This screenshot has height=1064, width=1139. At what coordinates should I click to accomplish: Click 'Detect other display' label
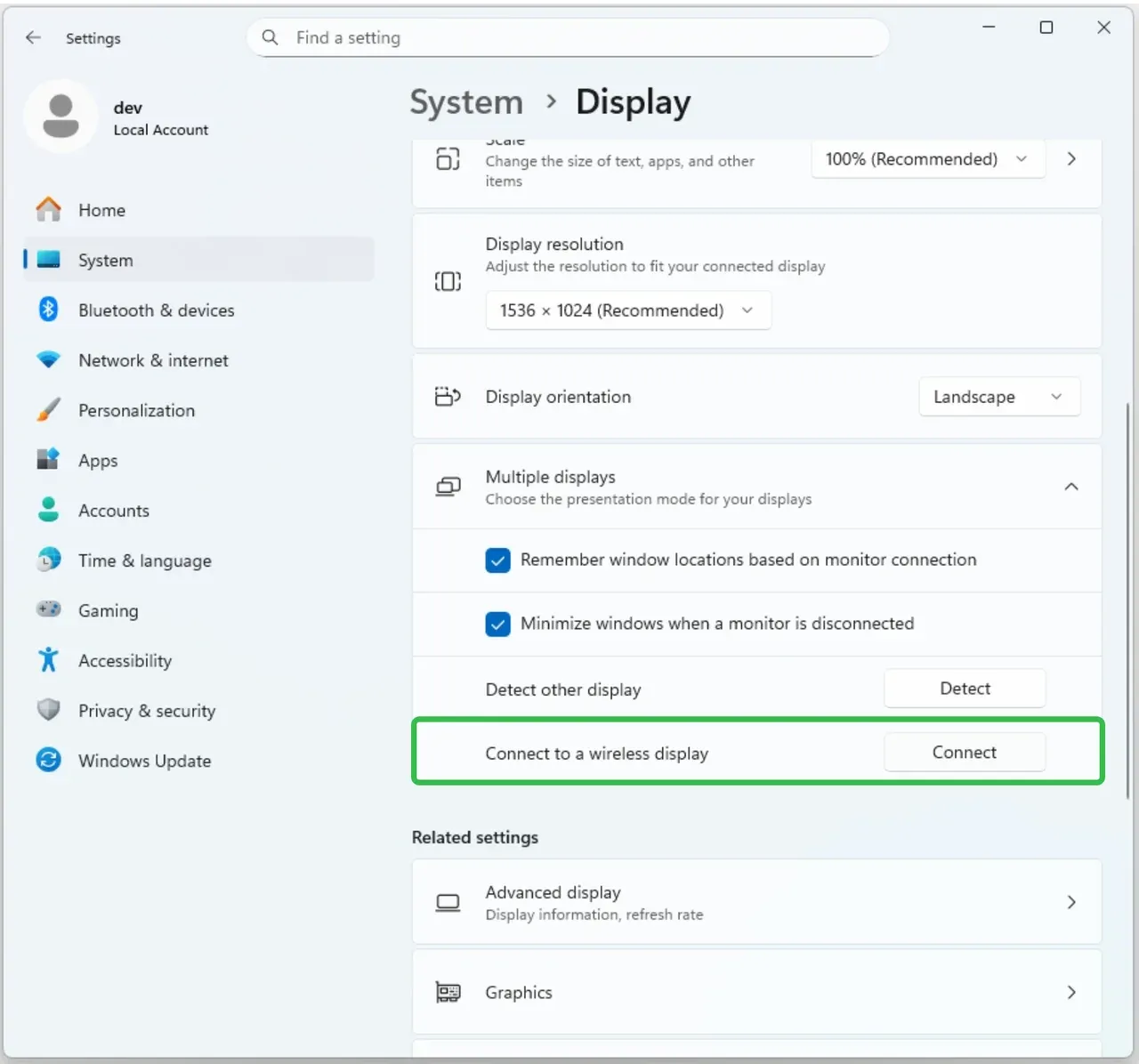pyautogui.click(x=563, y=689)
